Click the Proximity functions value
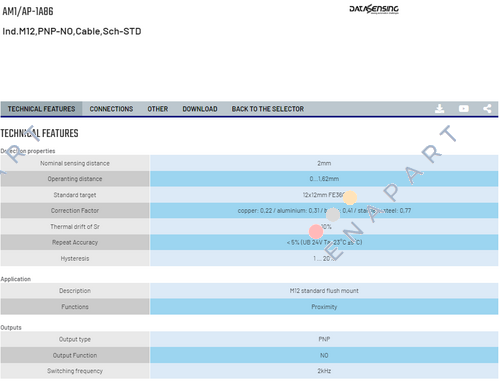This screenshot has height=382, width=500. tap(324, 307)
